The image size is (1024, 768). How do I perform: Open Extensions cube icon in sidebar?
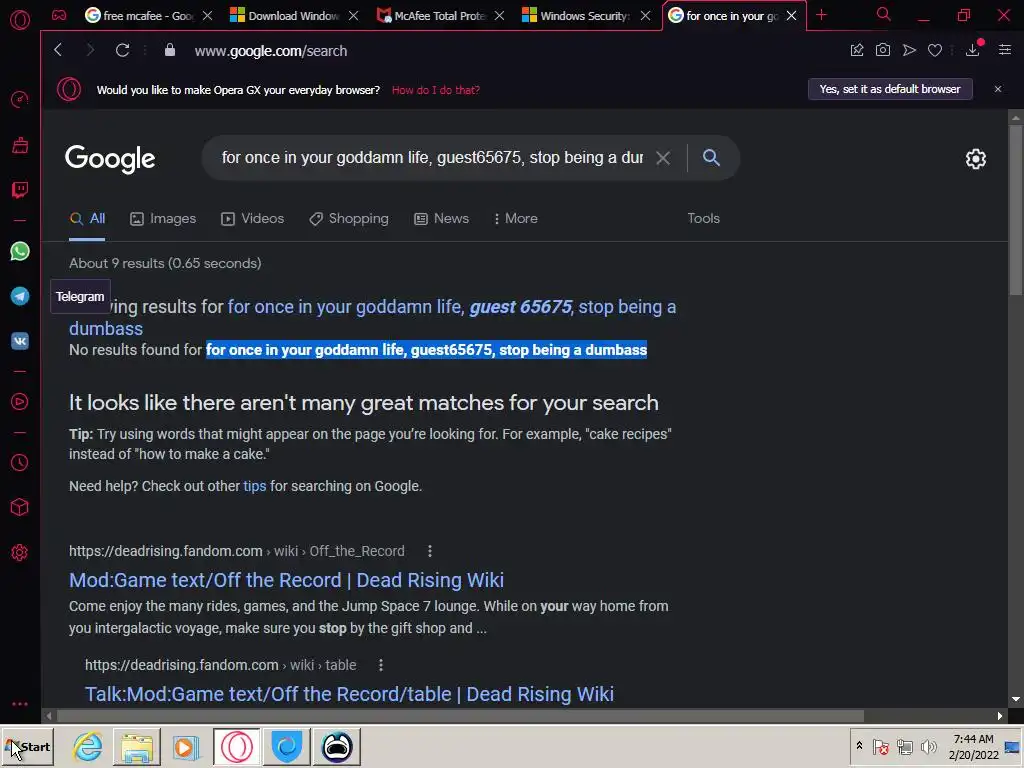(20, 507)
